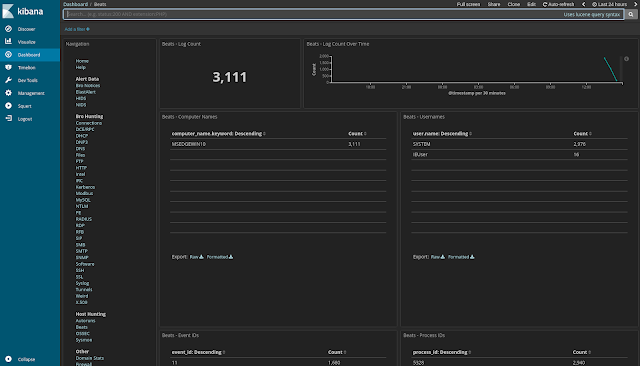Sort by computer_name.keyword column
The image size is (640, 366).
tap(218, 134)
